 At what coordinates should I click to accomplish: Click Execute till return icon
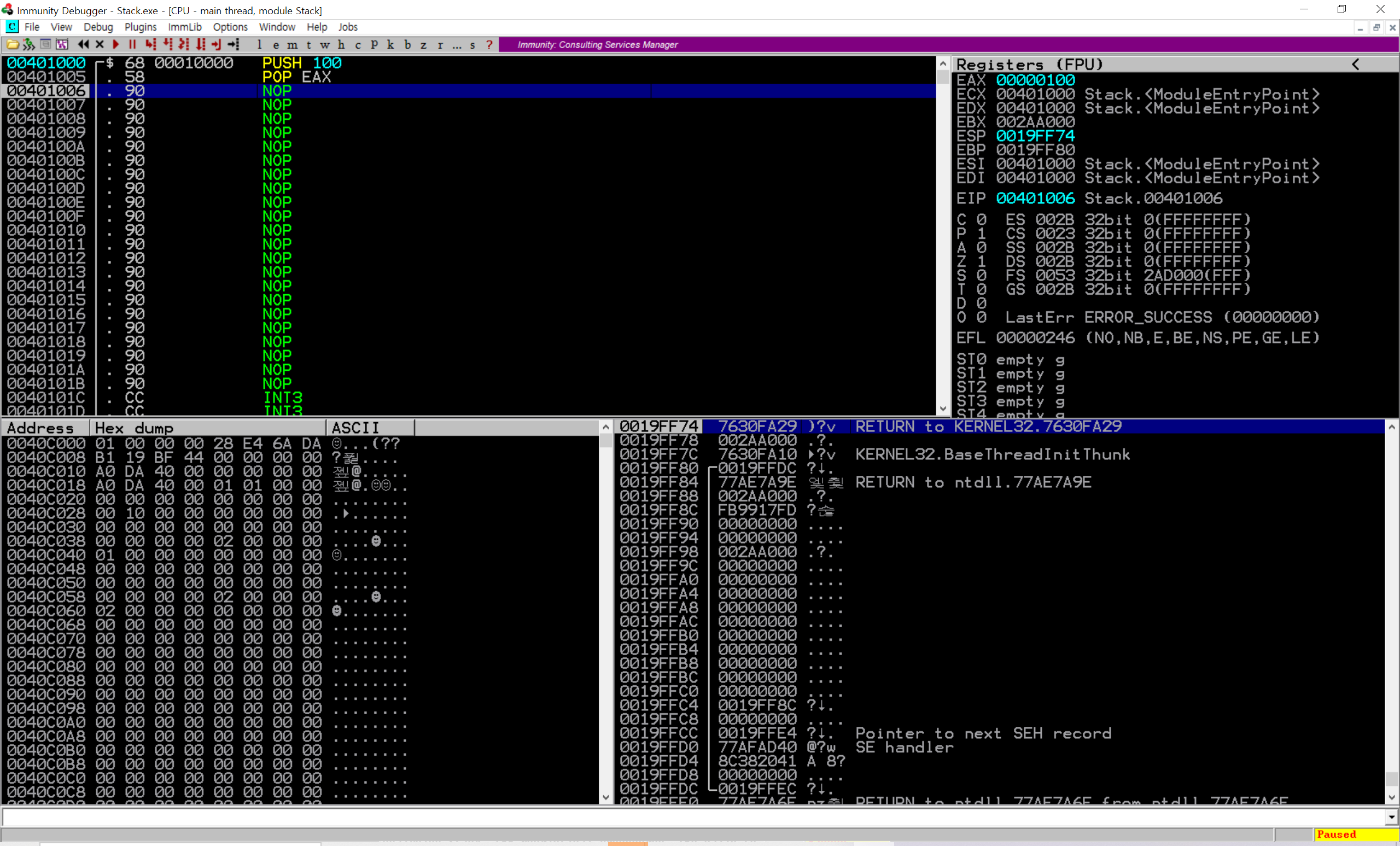(217, 44)
